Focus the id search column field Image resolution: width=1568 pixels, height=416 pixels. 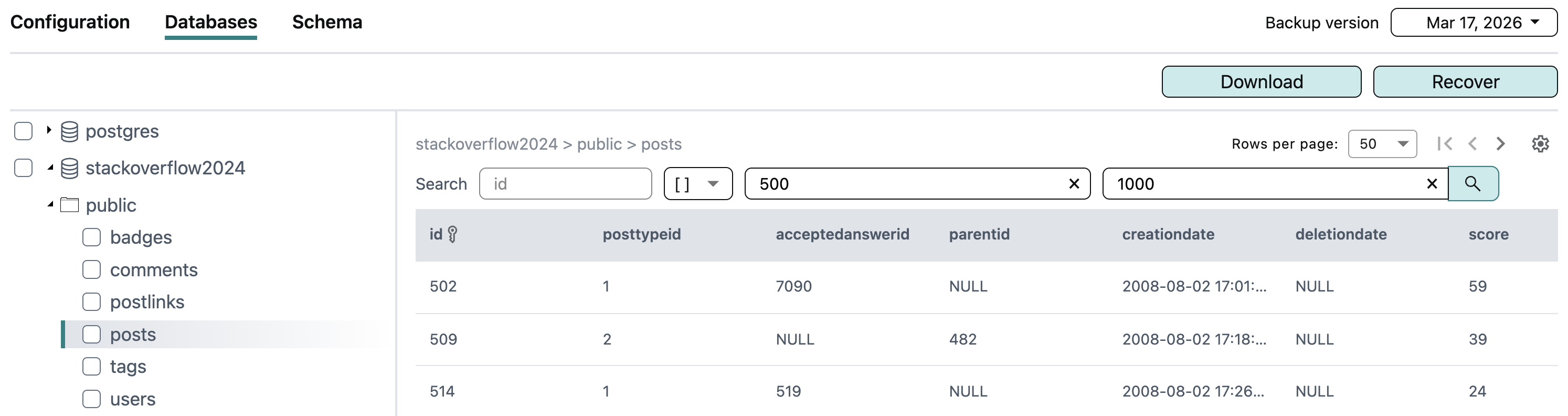pos(565,184)
